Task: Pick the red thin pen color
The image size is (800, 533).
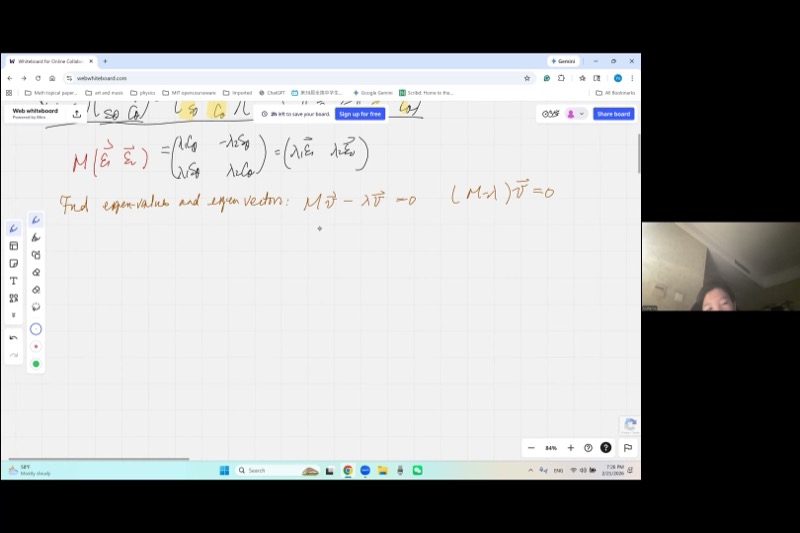Action: tap(36, 346)
